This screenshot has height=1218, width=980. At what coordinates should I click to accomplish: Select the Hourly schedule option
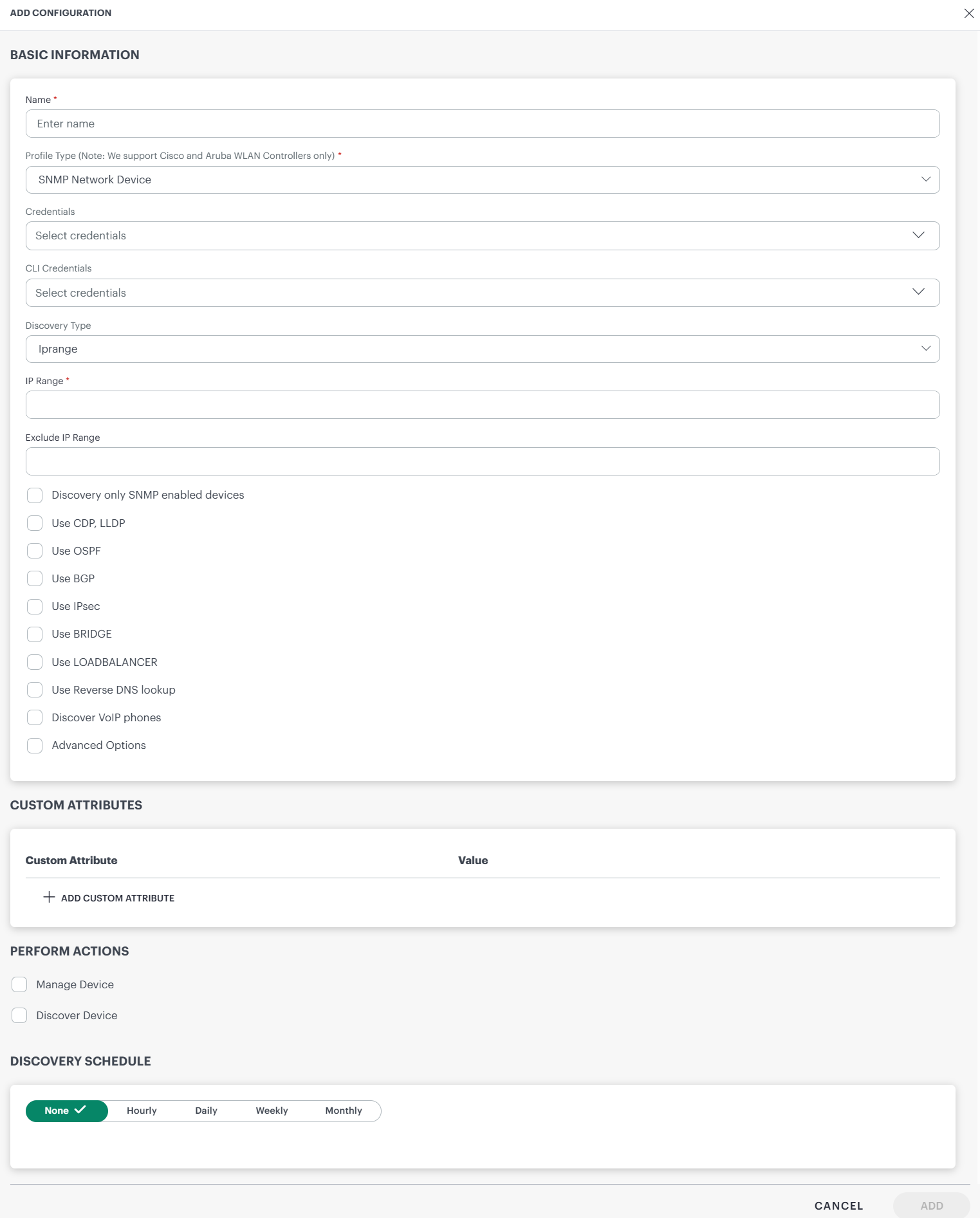(142, 1111)
